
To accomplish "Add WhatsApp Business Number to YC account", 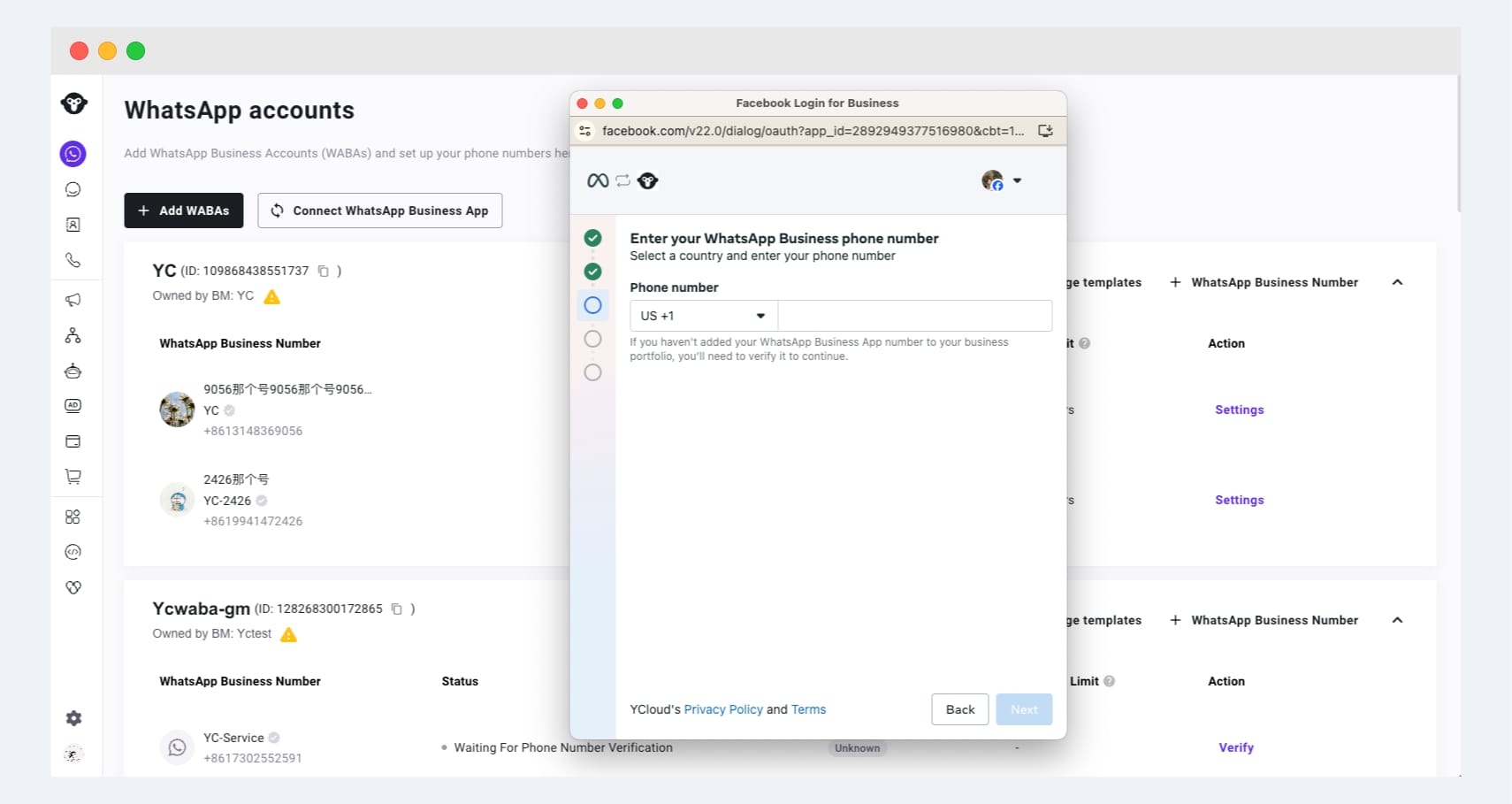I will click(x=1264, y=282).
